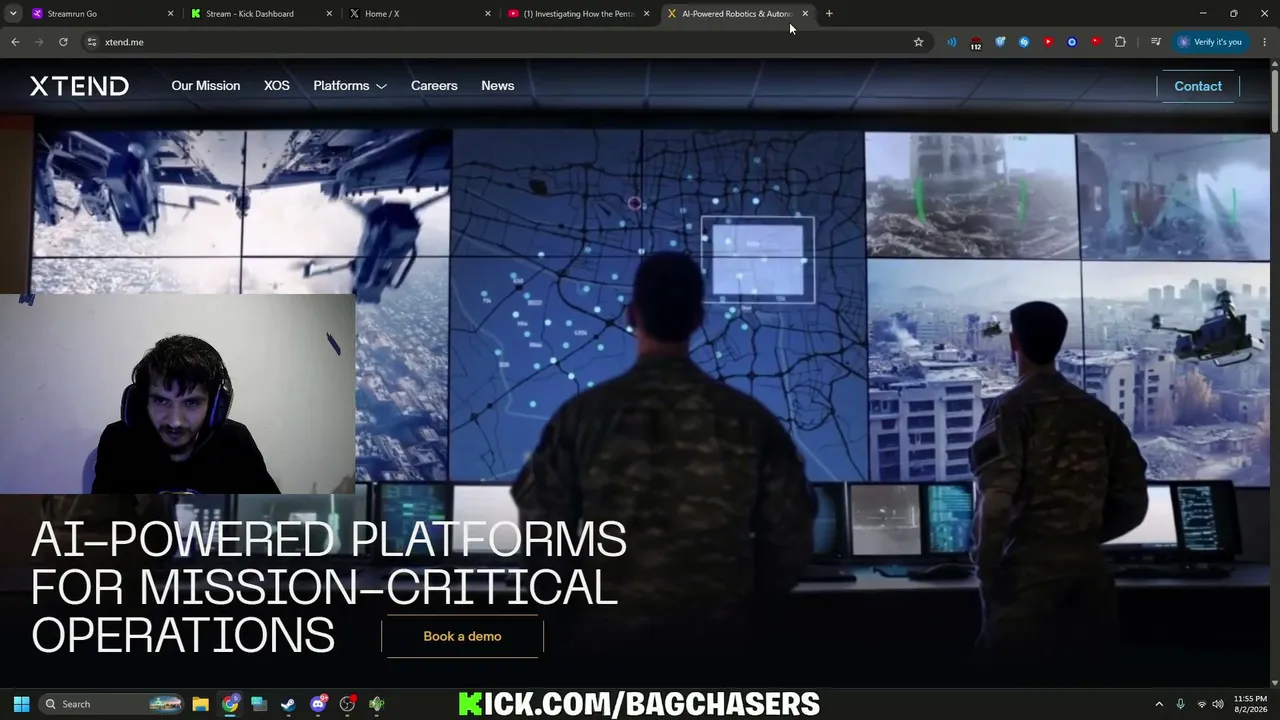Open the blue sound-wave extension
This screenshot has width=1280, height=720.
click(x=951, y=42)
